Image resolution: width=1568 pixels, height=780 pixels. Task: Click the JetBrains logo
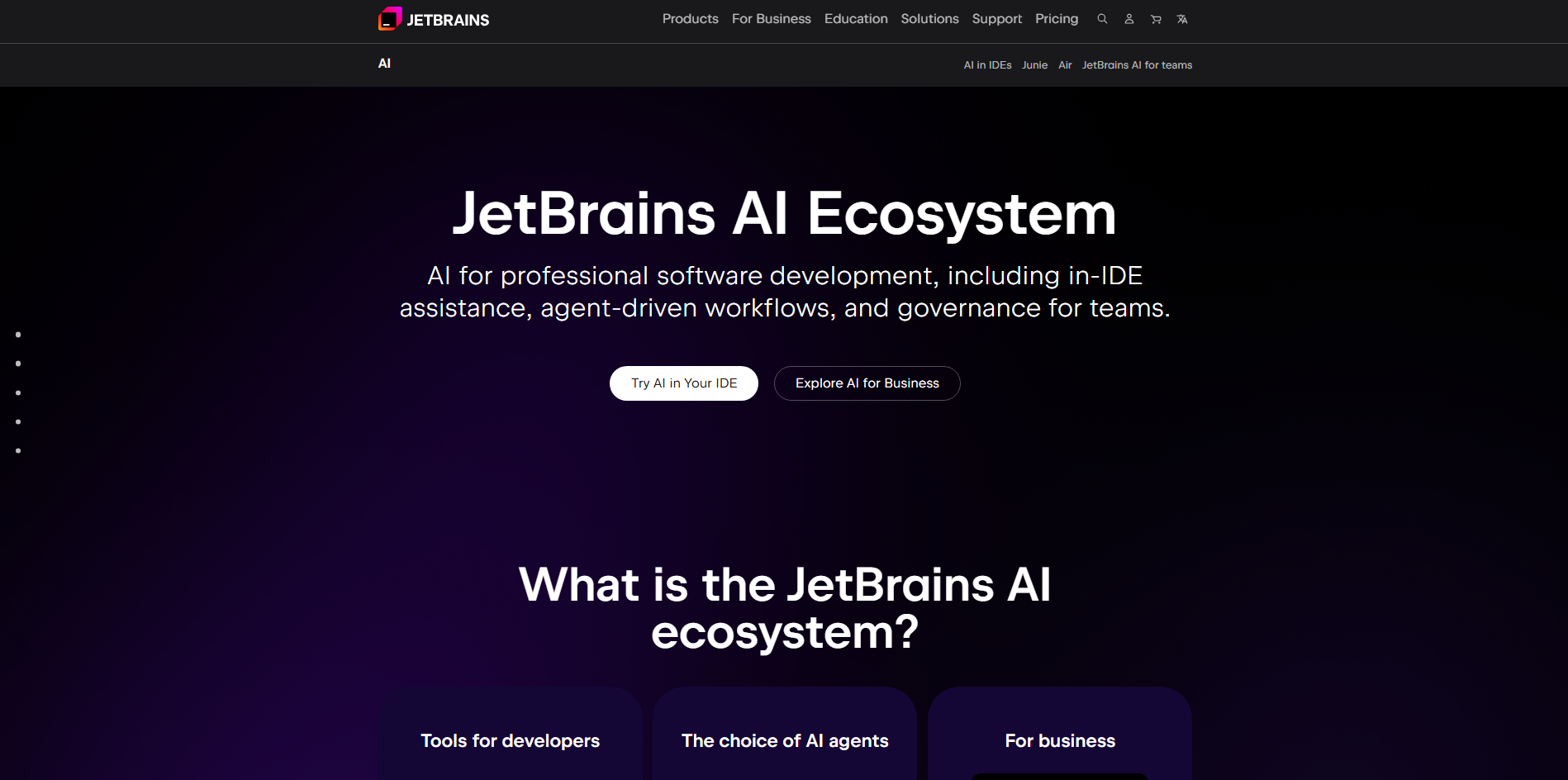[434, 19]
